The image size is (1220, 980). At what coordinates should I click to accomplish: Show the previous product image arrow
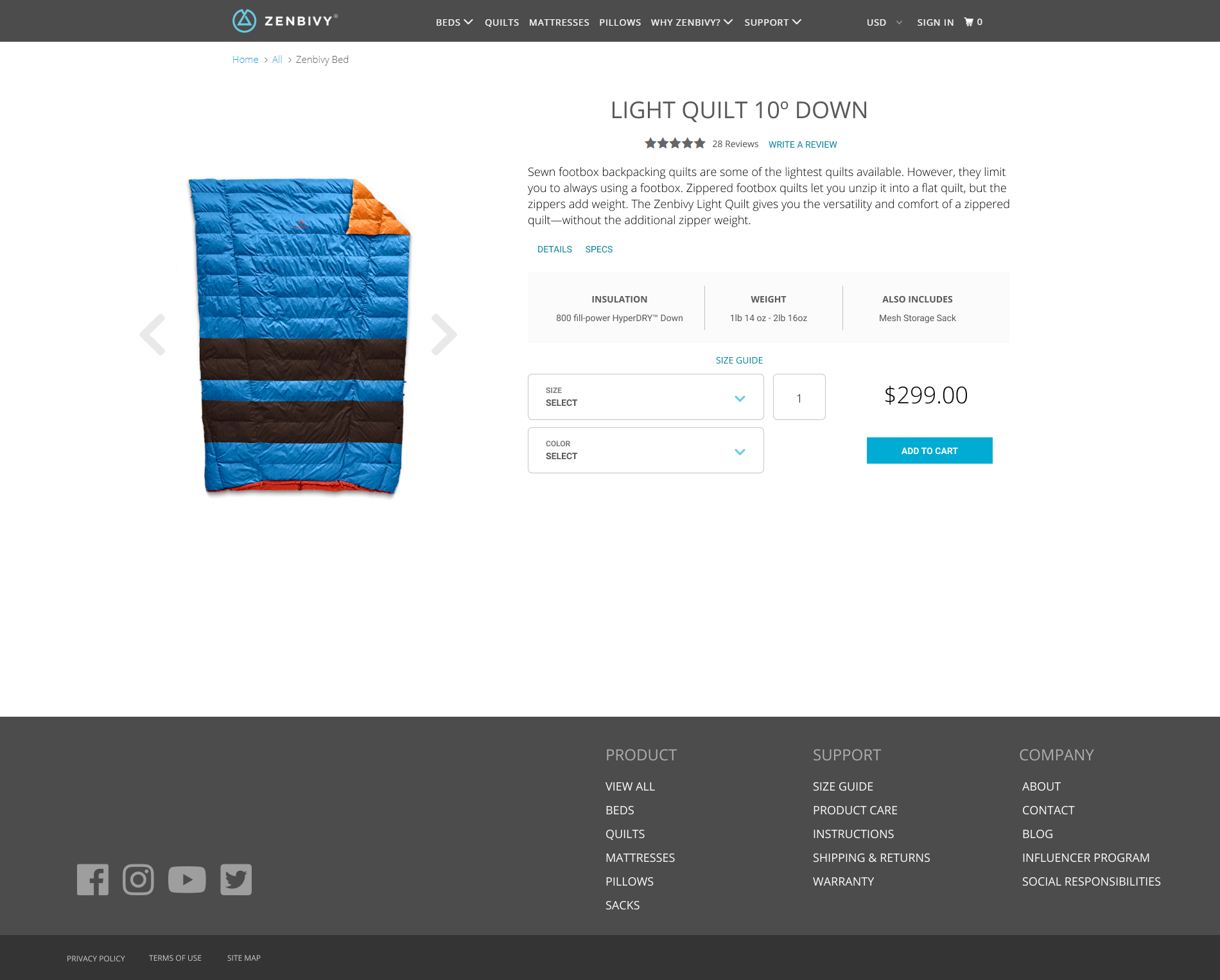pos(153,335)
